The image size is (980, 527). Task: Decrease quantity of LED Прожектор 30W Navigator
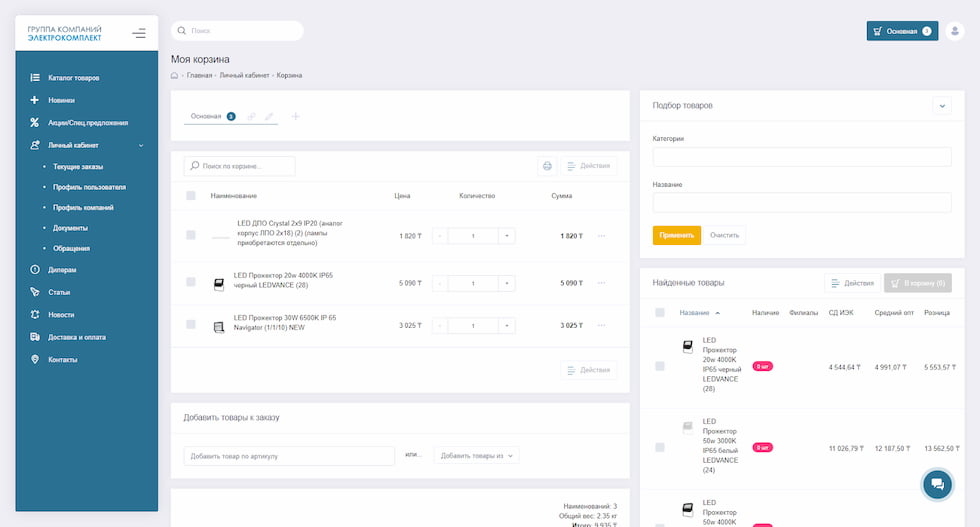[440, 326]
